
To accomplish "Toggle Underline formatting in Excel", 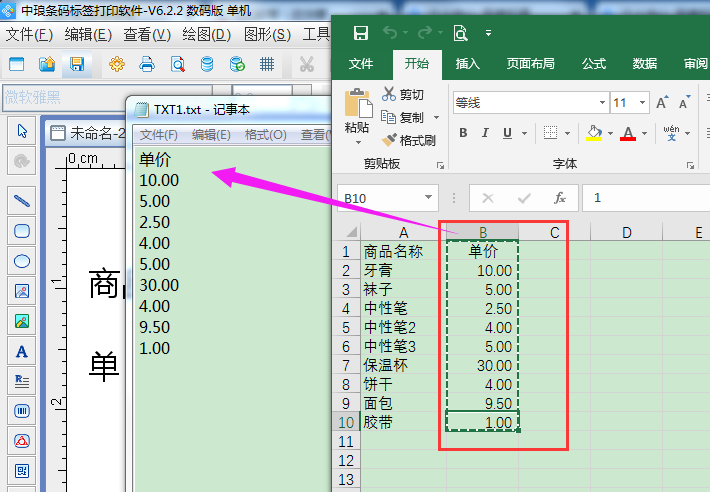I will coord(508,133).
